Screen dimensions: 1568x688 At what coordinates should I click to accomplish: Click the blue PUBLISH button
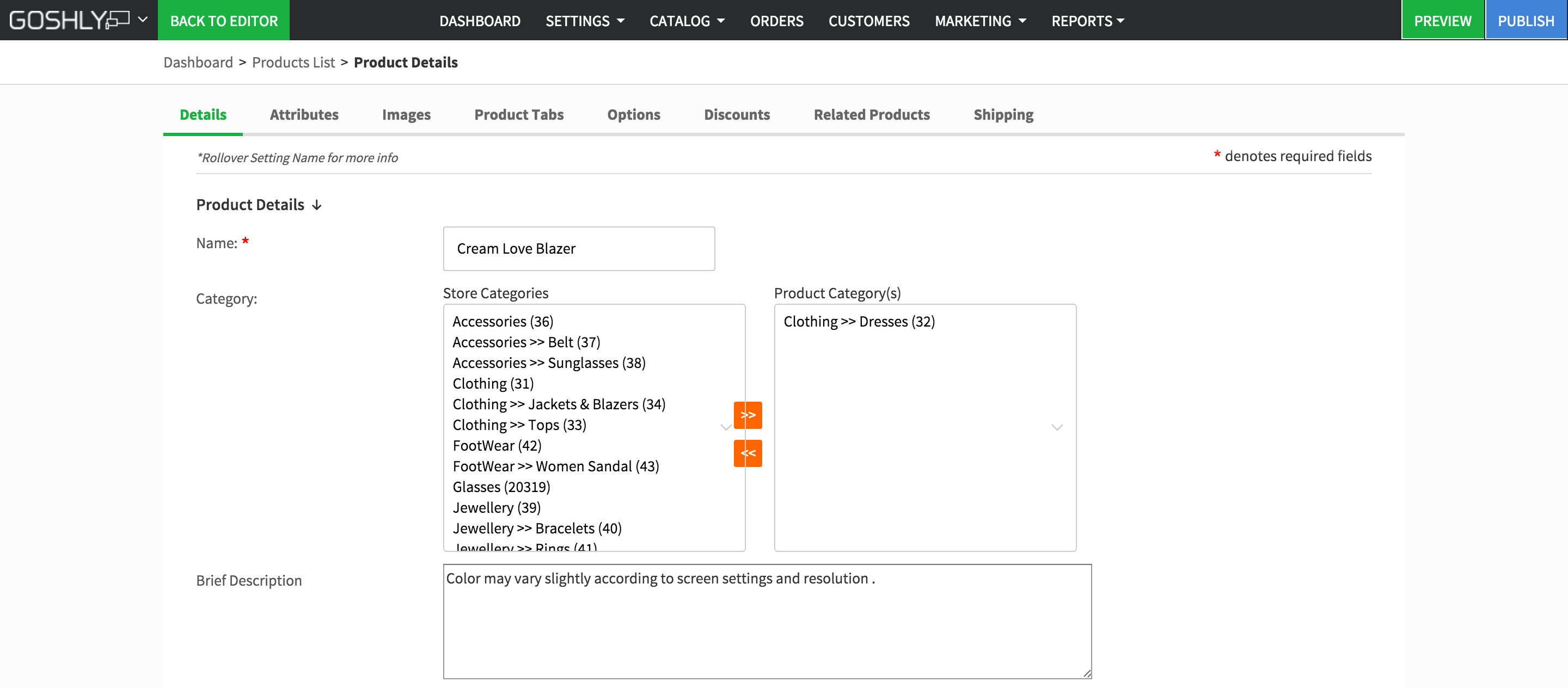pos(1526,20)
